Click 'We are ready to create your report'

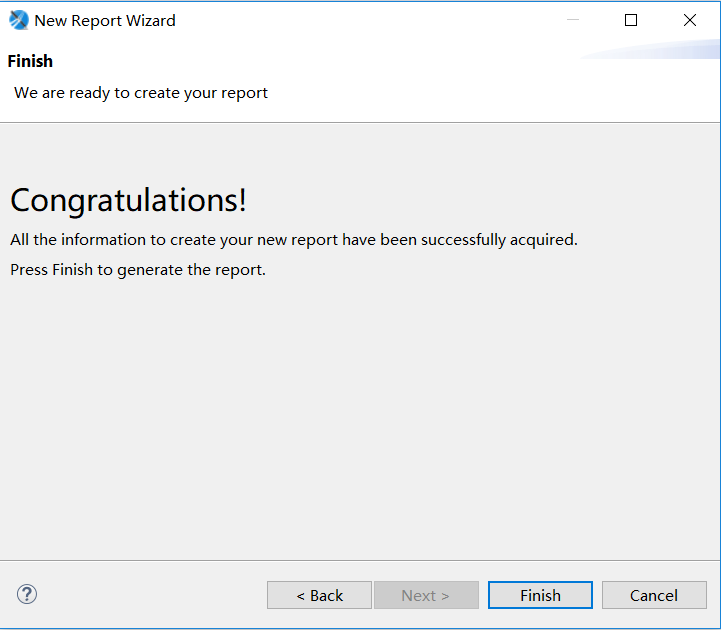tap(141, 93)
